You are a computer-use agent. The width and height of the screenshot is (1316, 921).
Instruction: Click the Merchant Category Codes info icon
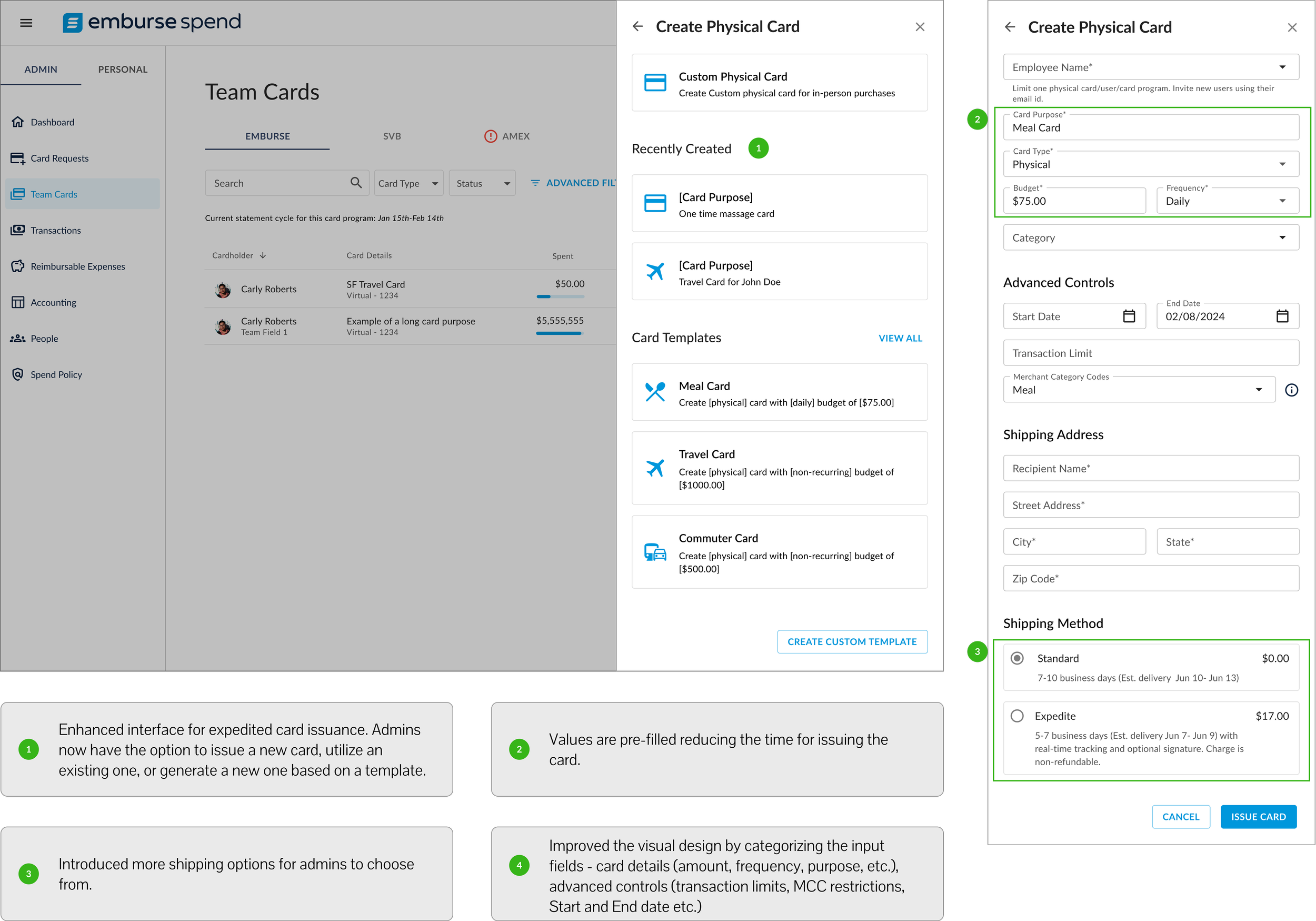[x=1291, y=390]
